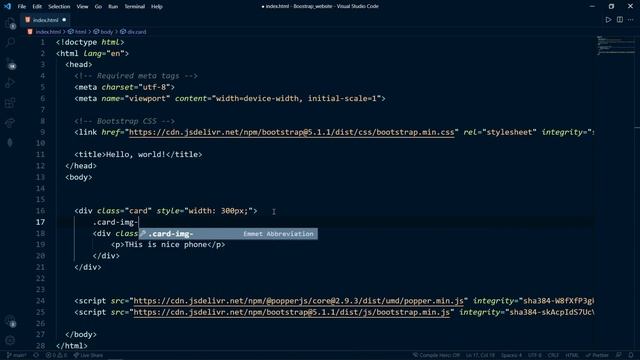The width and height of the screenshot is (640, 360).
Task: Accept the .card-img- Emmet Abbreviation suggestion
Action: 228,234
